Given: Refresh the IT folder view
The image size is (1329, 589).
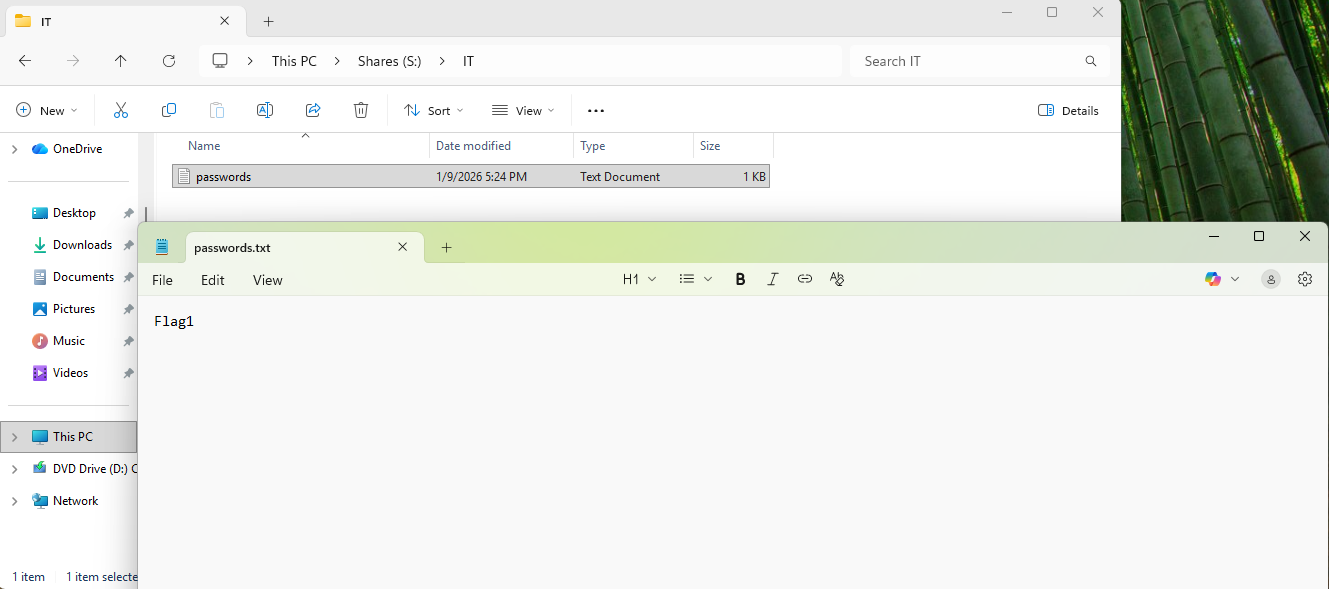Looking at the screenshot, I should [x=169, y=61].
